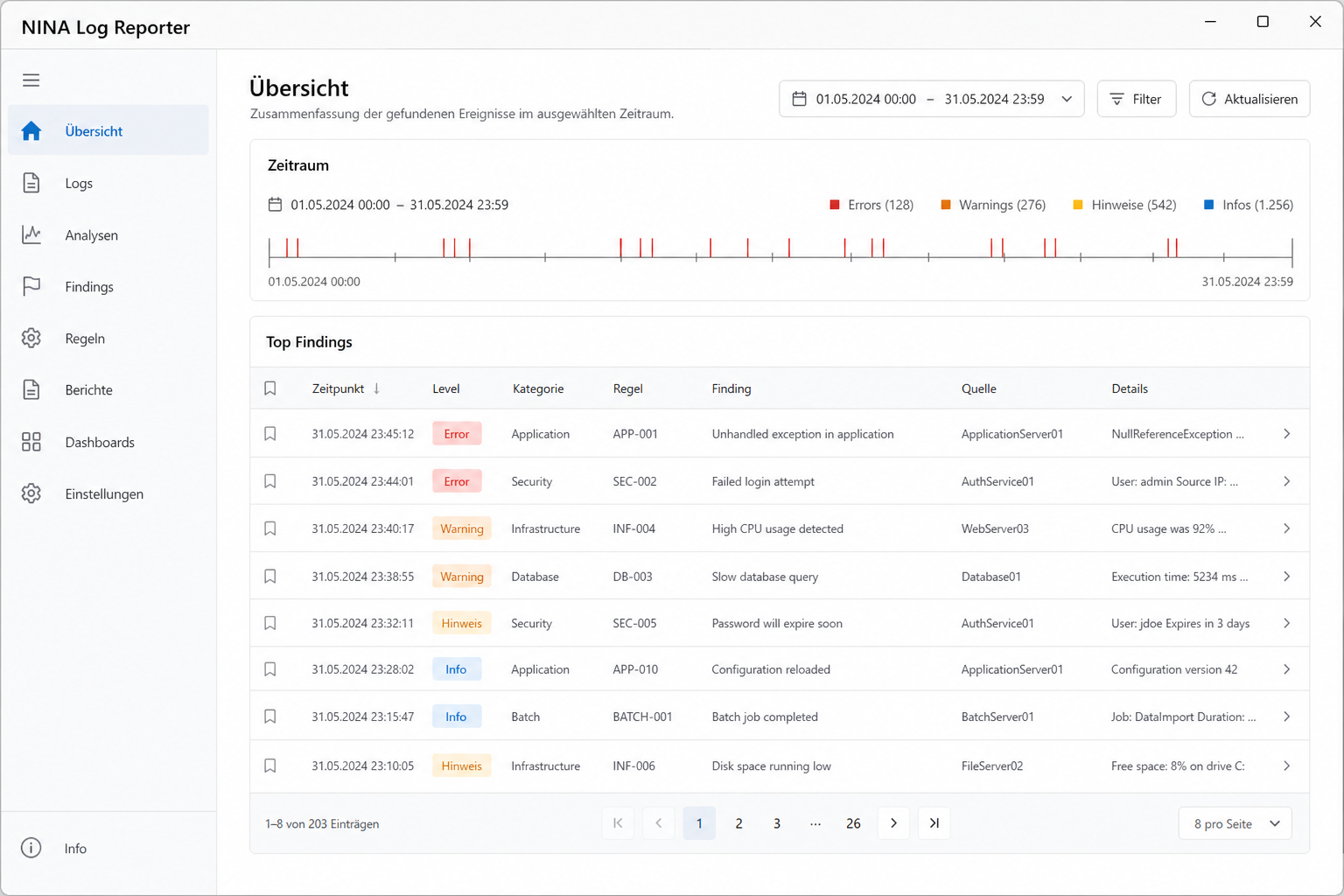
Task: Open the Logs document icon
Action: 31,183
